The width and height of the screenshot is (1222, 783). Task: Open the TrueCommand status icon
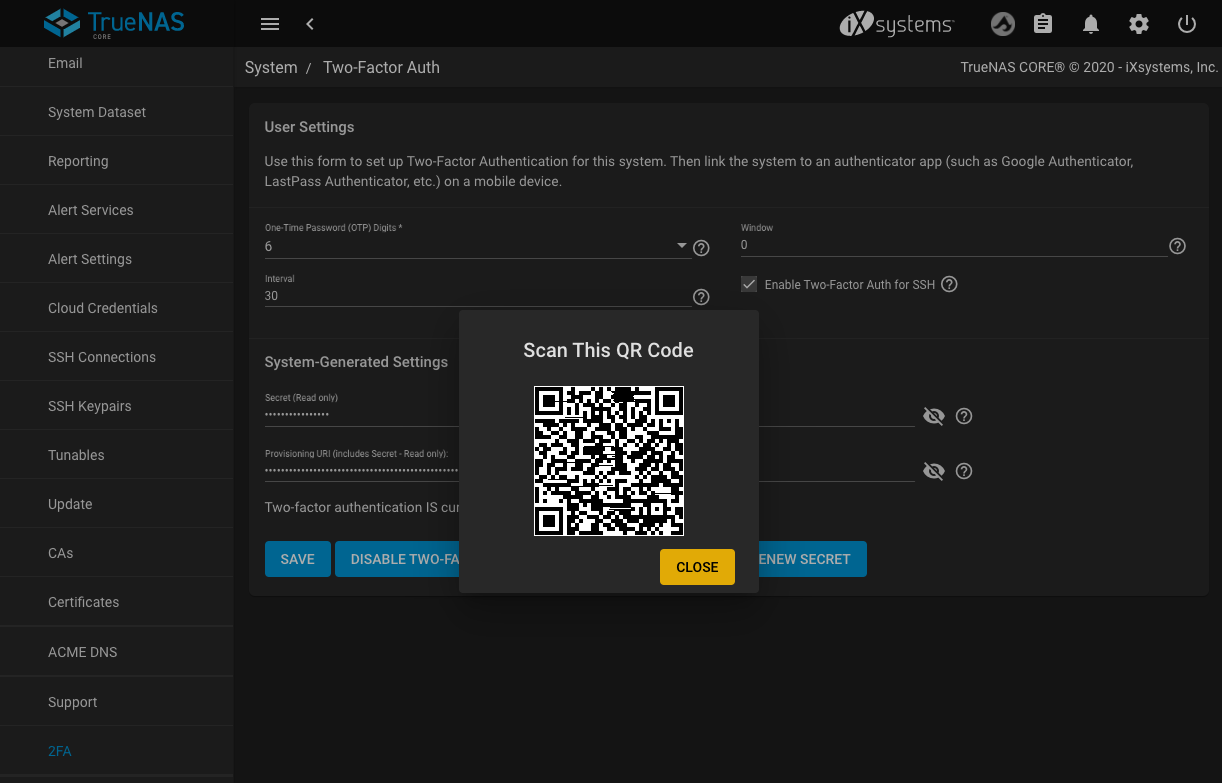(1002, 24)
